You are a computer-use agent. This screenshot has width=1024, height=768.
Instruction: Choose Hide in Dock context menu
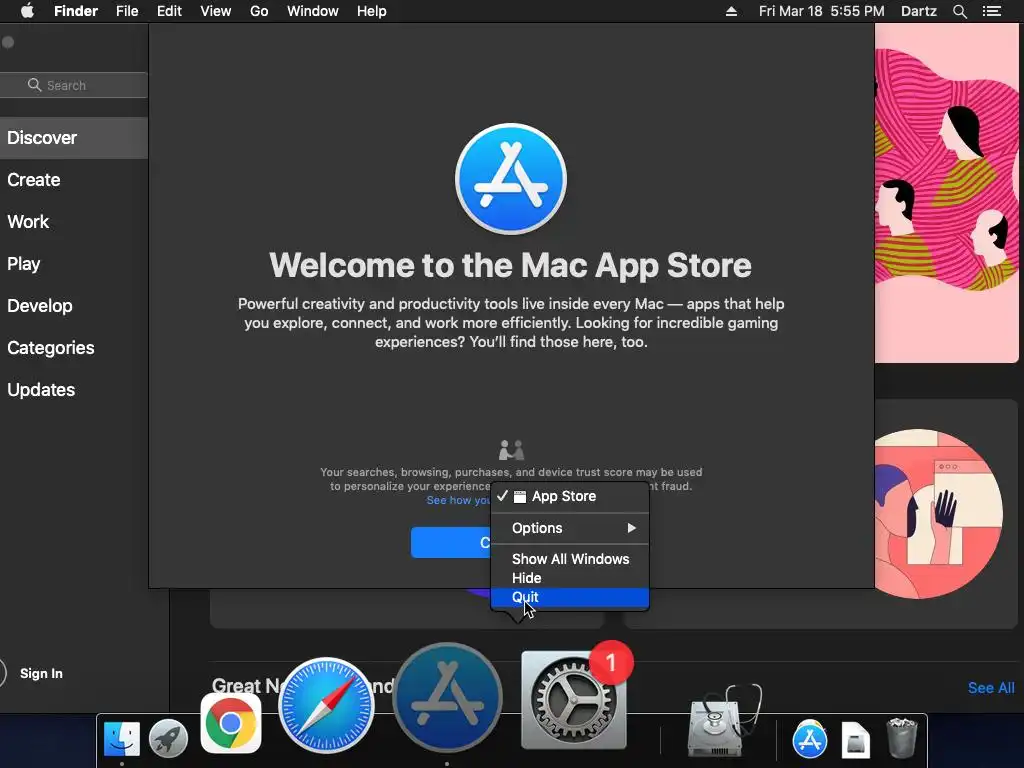[x=570, y=578]
